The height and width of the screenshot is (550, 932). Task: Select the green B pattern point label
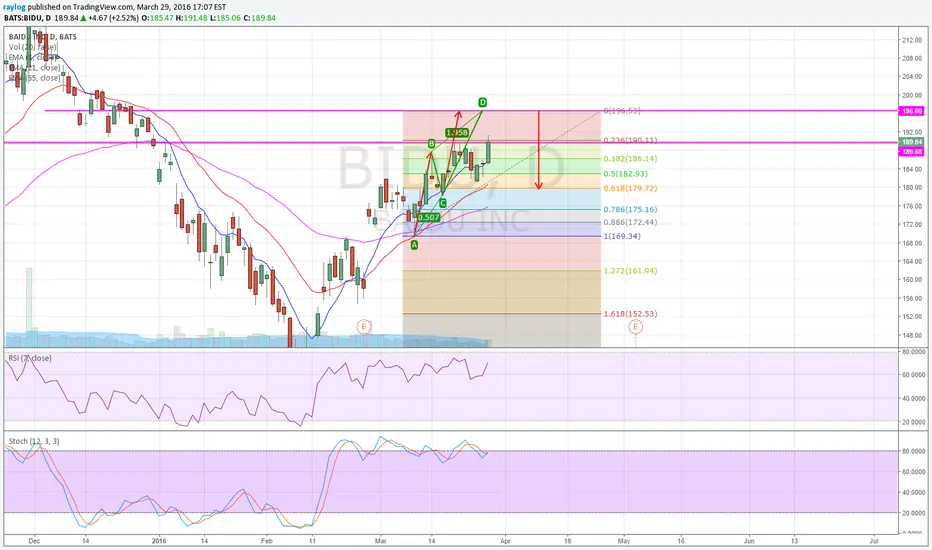[432, 144]
